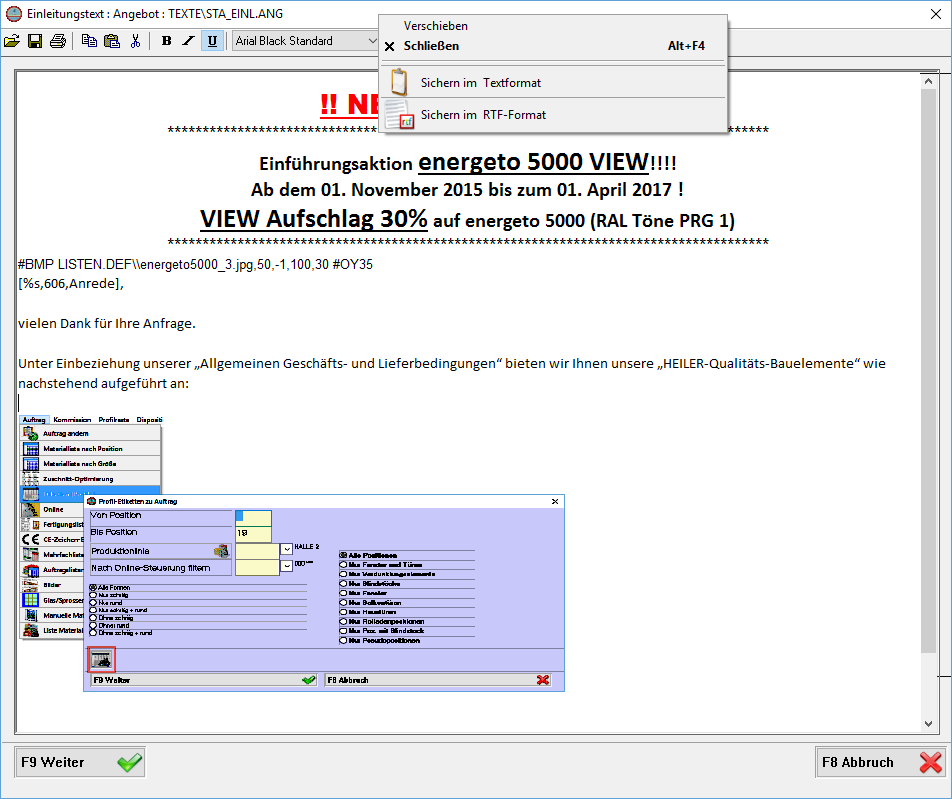Click the line 'Ab dem 01. November 2015 bis zum 01. April 2017 !'
This screenshot has width=952, height=799.
point(468,190)
